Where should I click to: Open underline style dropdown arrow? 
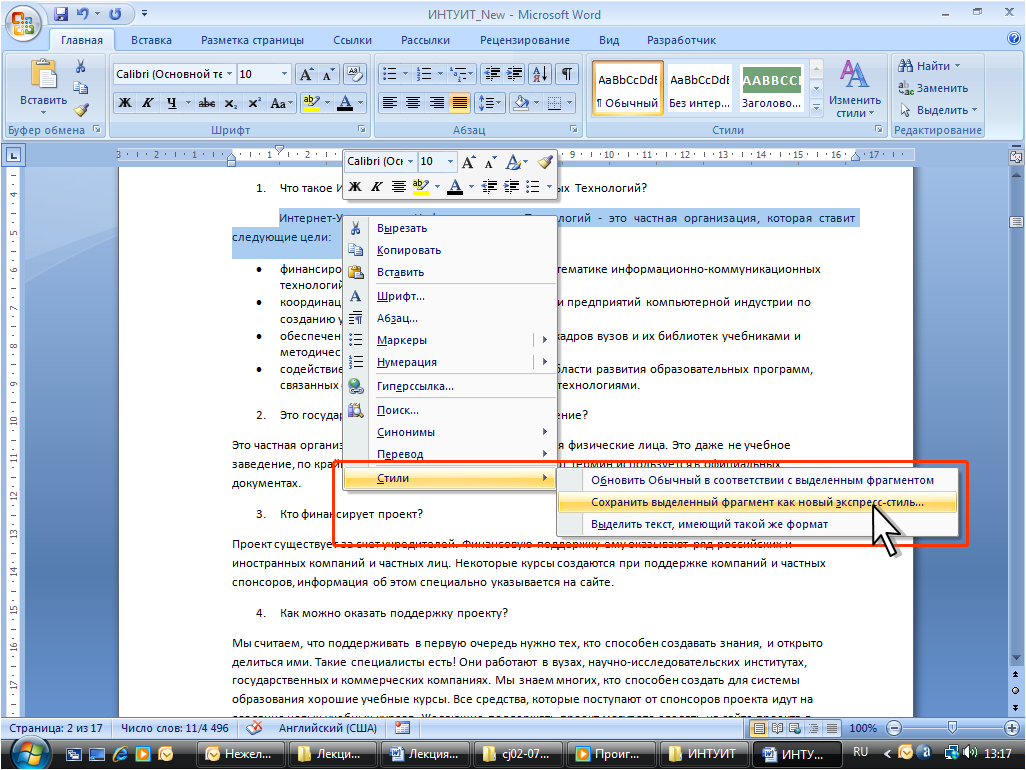(188, 103)
